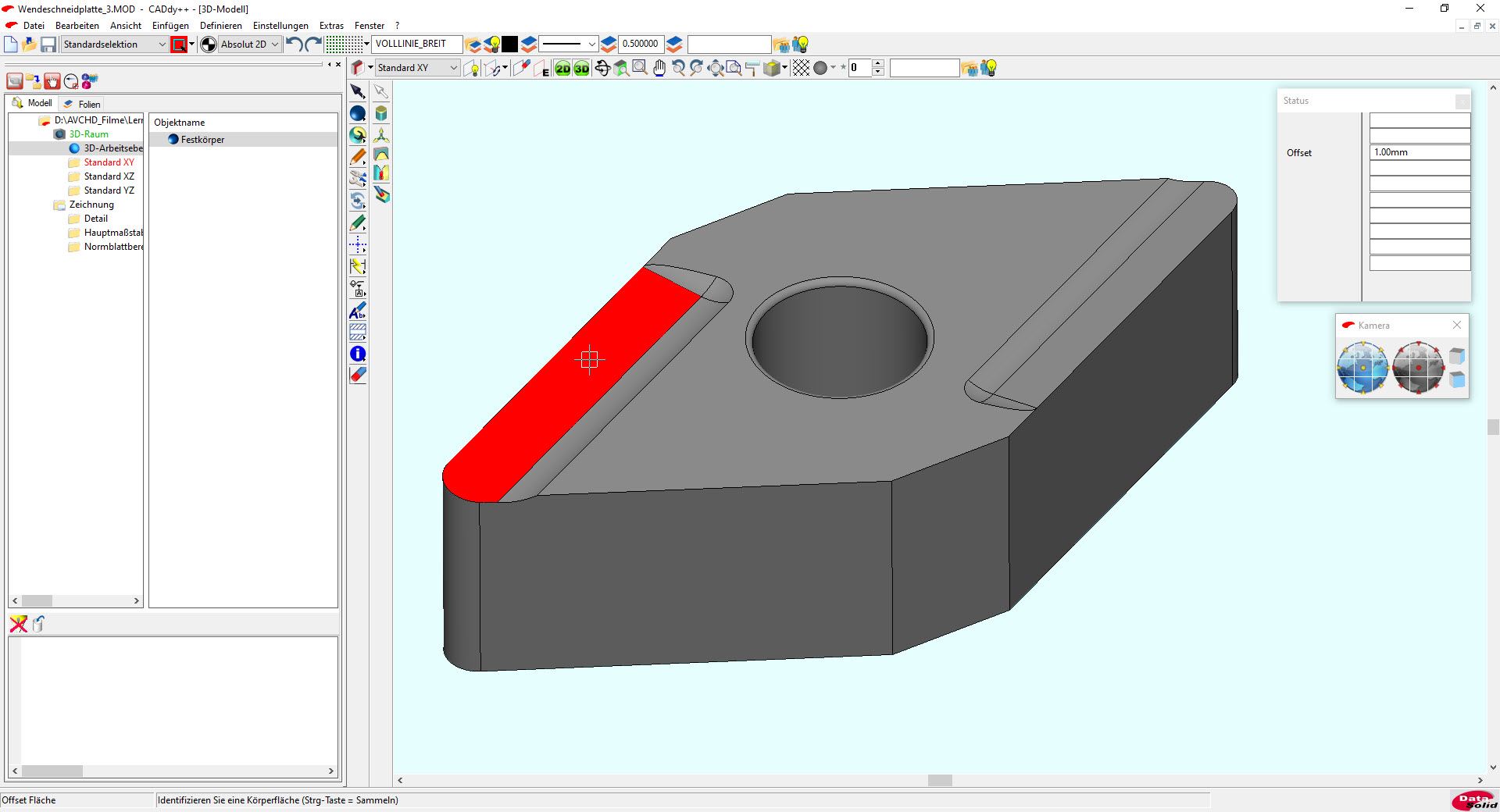This screenshot has height=812, width=1500.
Task: Open the Einfügen menu
Action: pos(170,26)
